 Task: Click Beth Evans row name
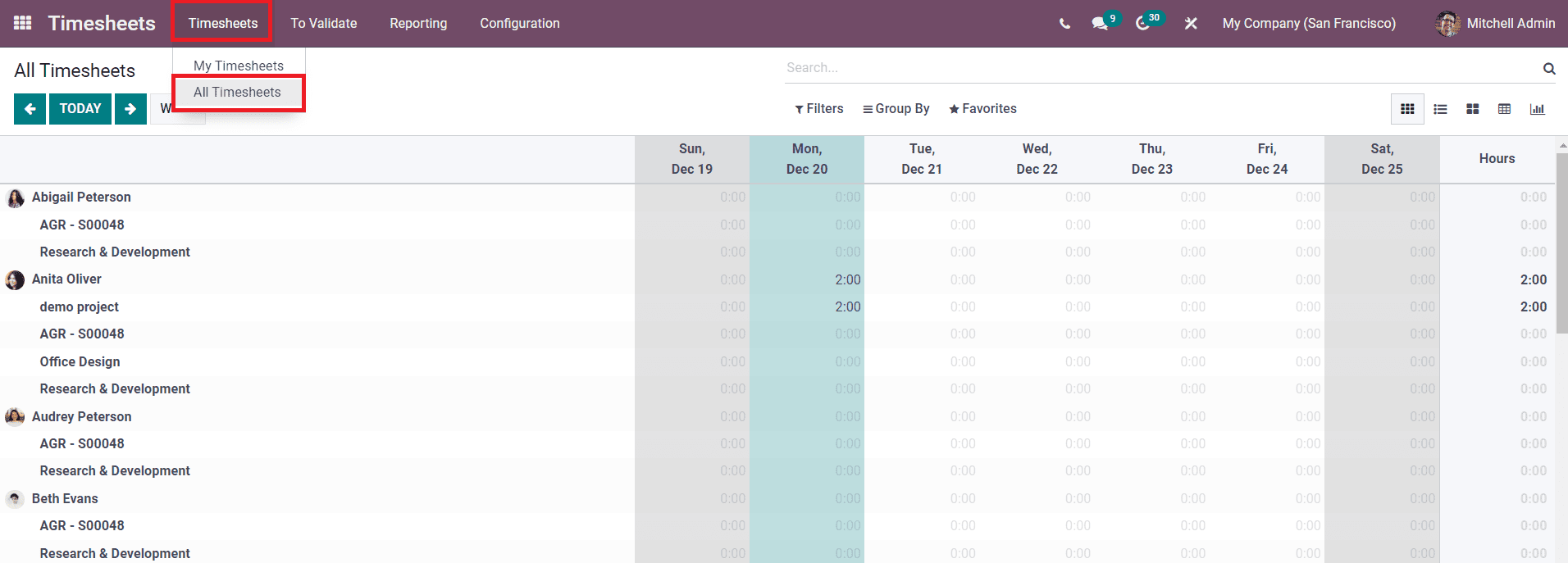pos(65,499)
